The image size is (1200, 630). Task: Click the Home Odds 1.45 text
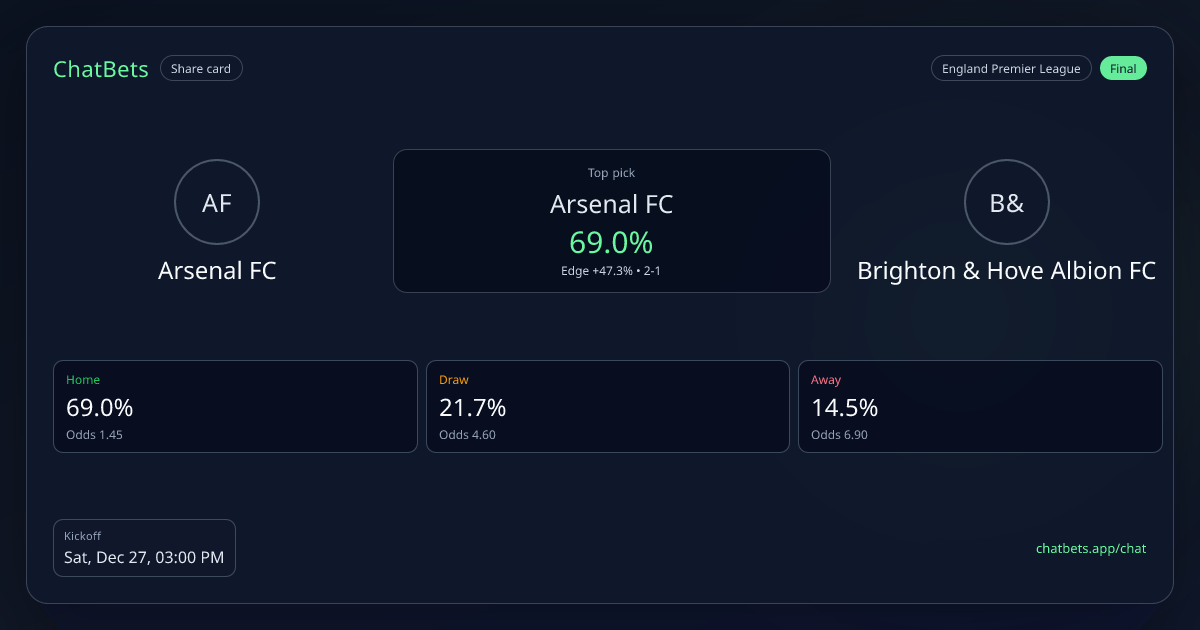[94, 435]
